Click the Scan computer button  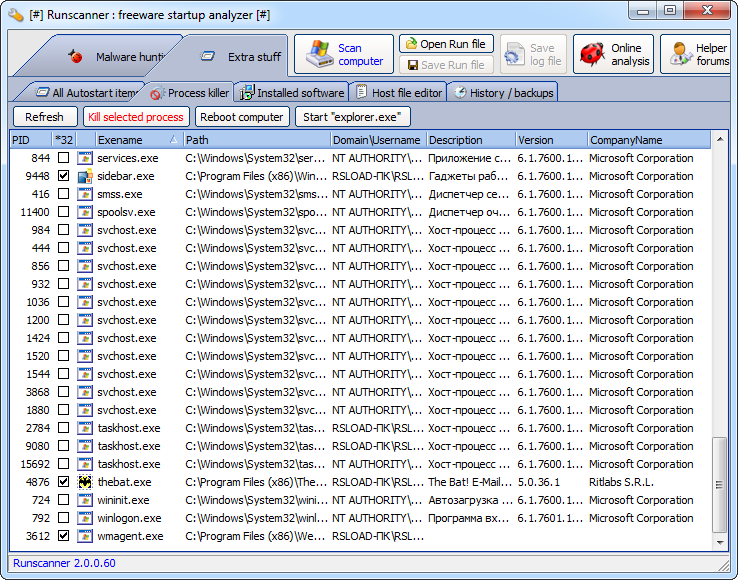click(344, 54)
